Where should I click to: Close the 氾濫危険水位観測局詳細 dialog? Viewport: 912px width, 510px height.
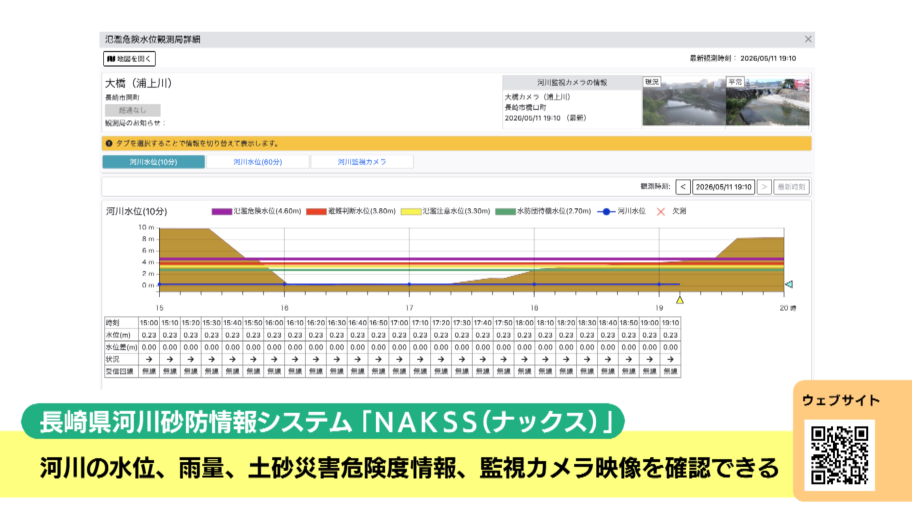pos(808,39)
